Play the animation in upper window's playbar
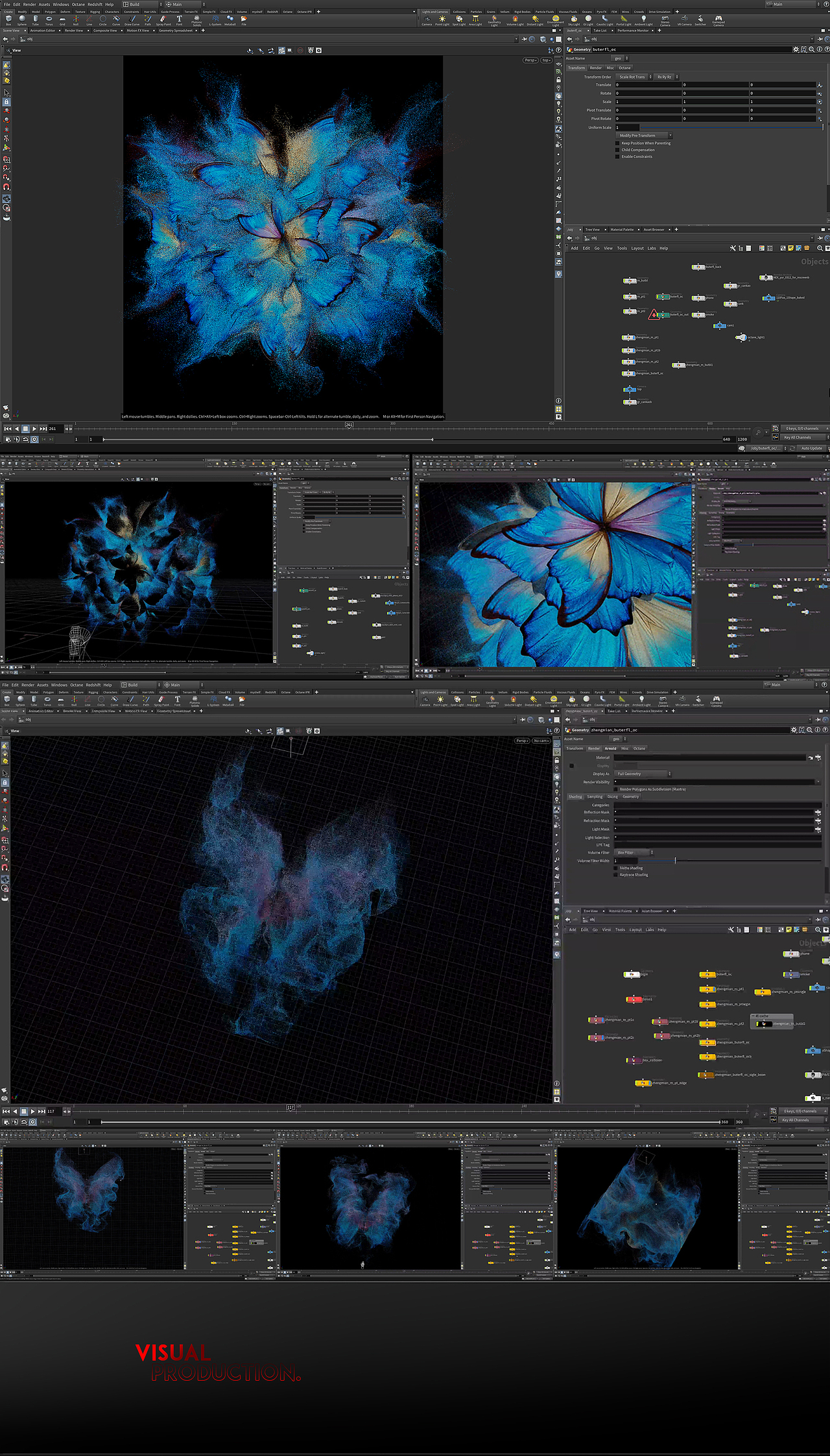Image resolution: width=830 pixels, height=1456 pixels. coord(34,429)
